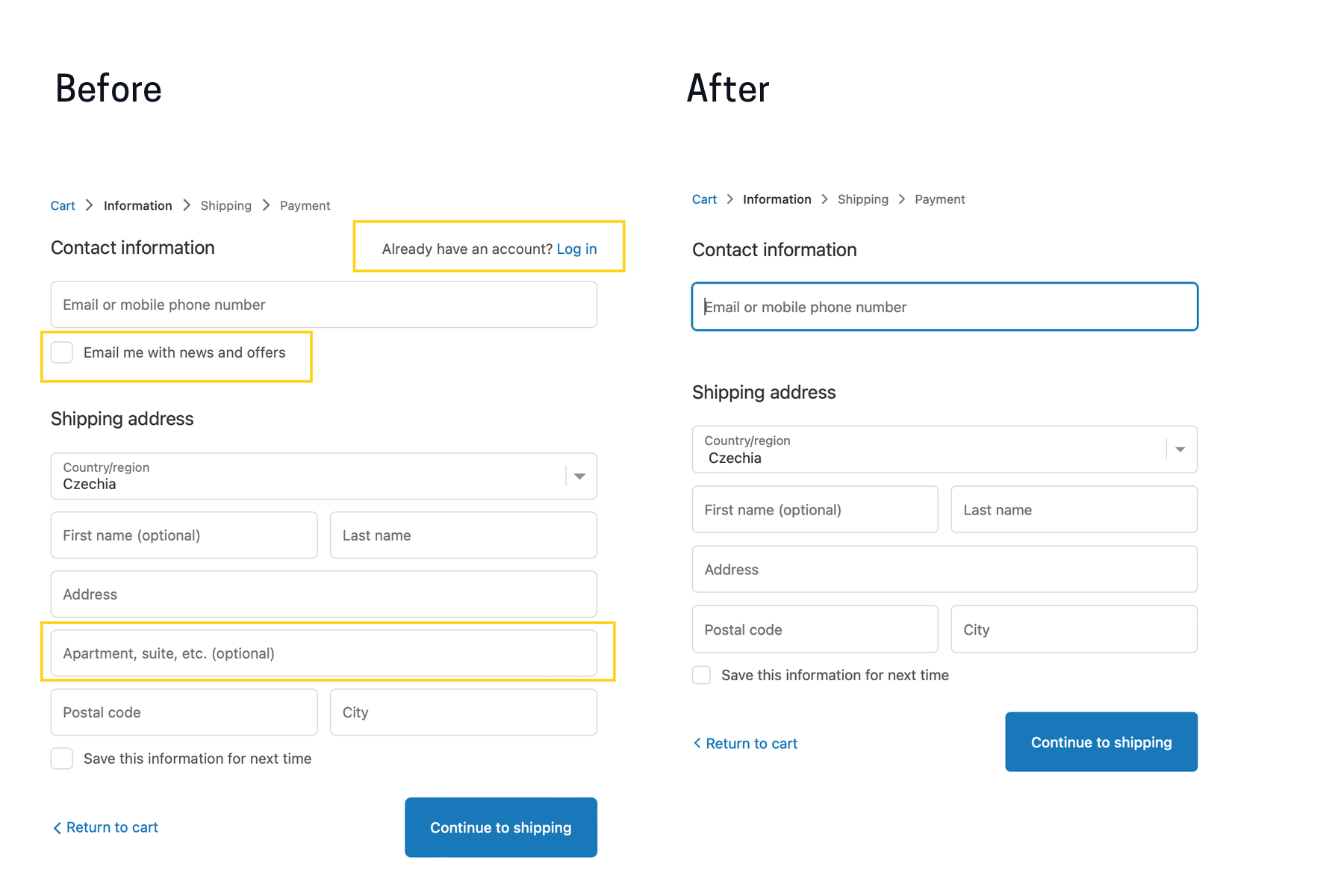Click the Postal code field in the Before form
Image resolution: width=1344 pixels, height=896 pixels.
pyautogui.click(x=184, y=712)
